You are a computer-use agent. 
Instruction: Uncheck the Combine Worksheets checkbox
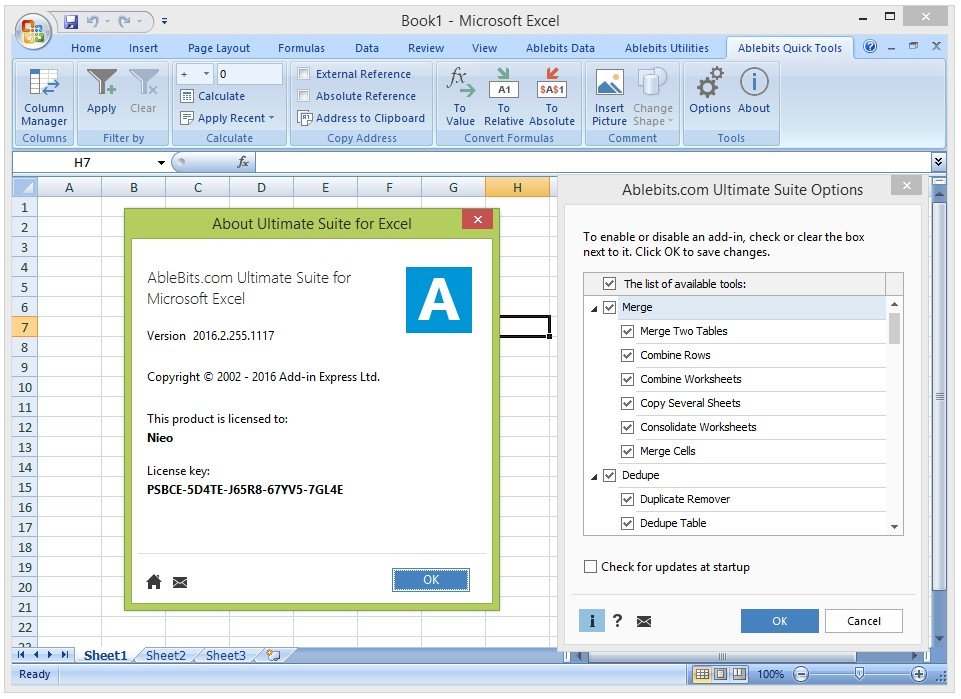[x=627, y=379]
